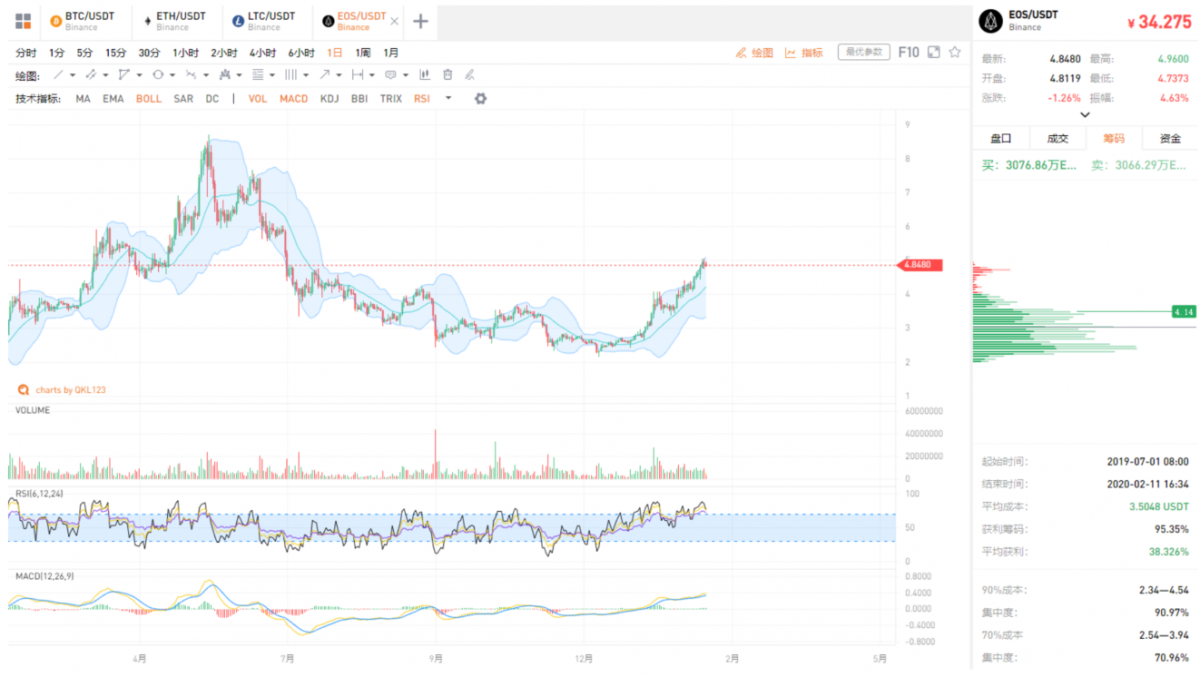The height and width of the screenshot is (677, 1200).
Task: Toggle chart fullscreen mode
Action: click(x=934, y=52)
